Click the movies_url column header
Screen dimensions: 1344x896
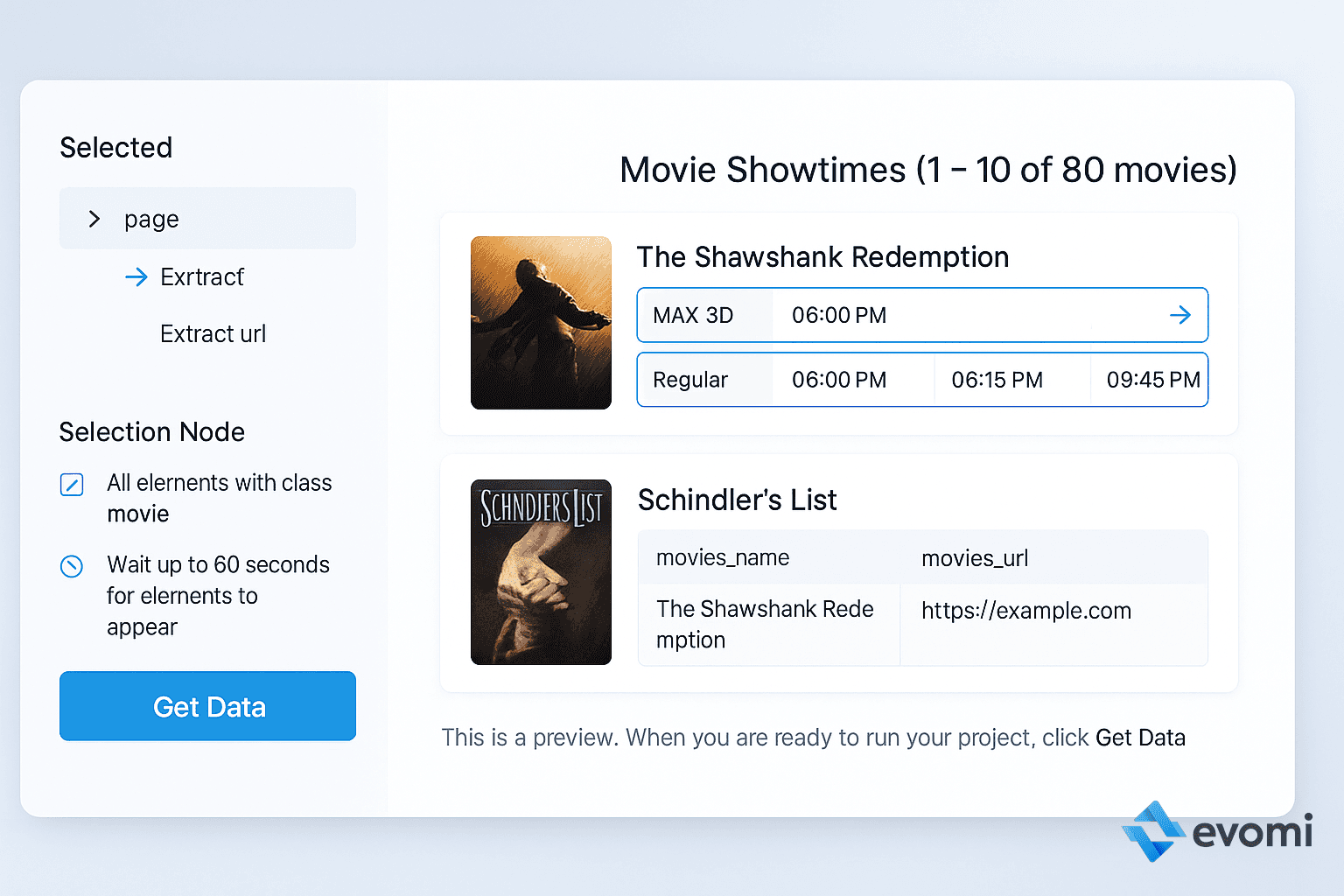pos(975,558)
